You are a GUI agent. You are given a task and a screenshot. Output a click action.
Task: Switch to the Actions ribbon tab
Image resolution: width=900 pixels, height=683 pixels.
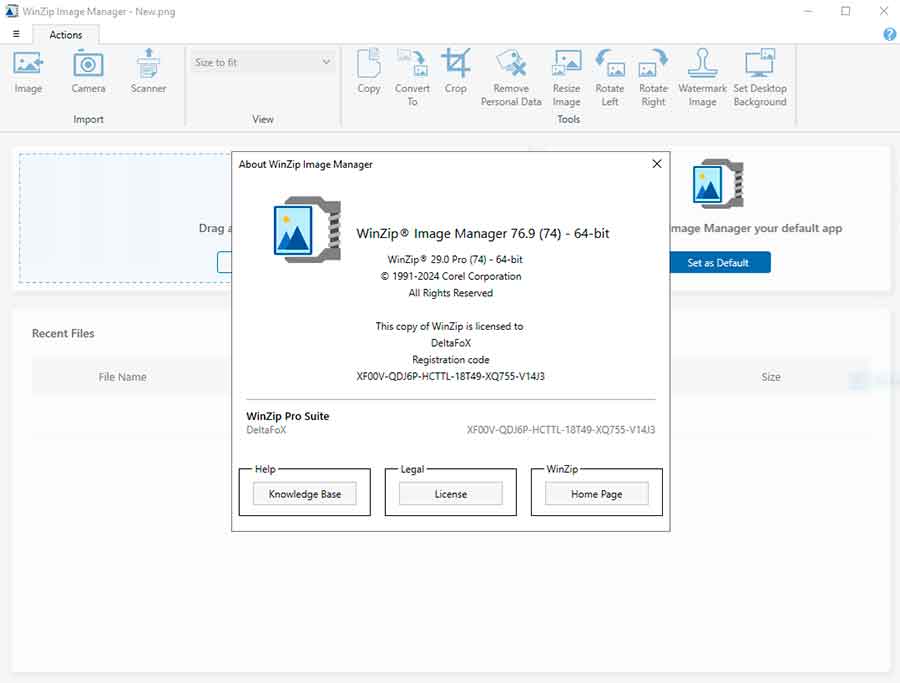pos(65,34)
